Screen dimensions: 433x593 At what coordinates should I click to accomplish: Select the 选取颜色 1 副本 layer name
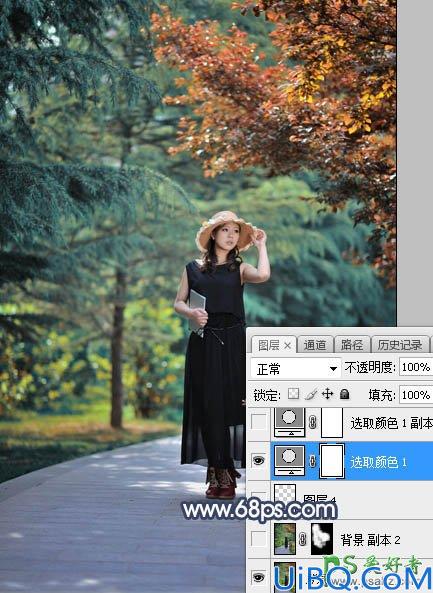click(391, 423)
